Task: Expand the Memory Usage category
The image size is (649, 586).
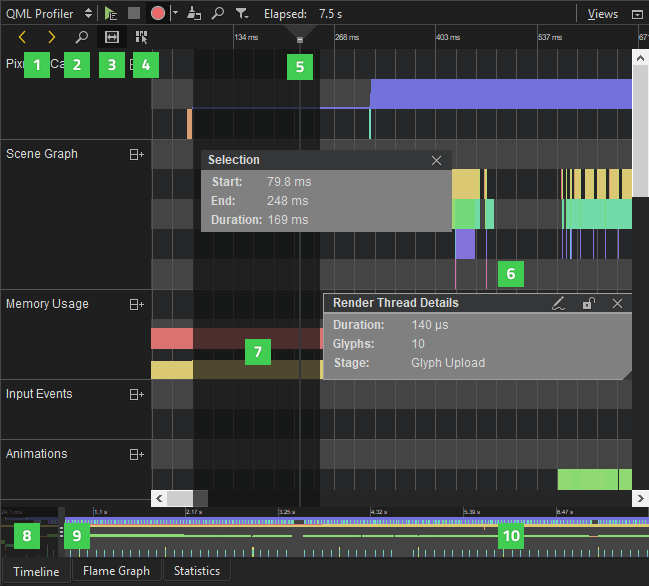Action: [137, 304]
